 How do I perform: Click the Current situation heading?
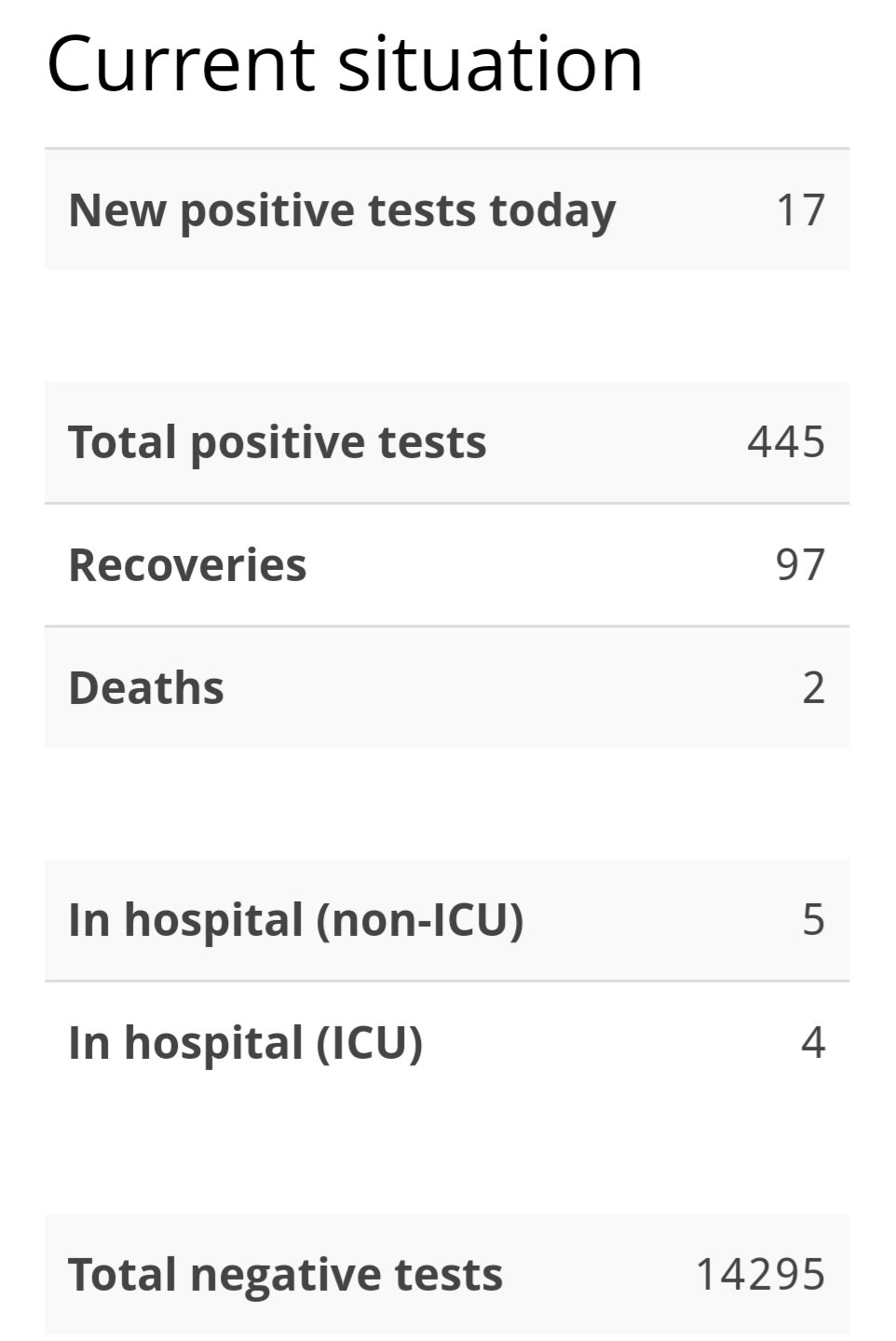345,64
